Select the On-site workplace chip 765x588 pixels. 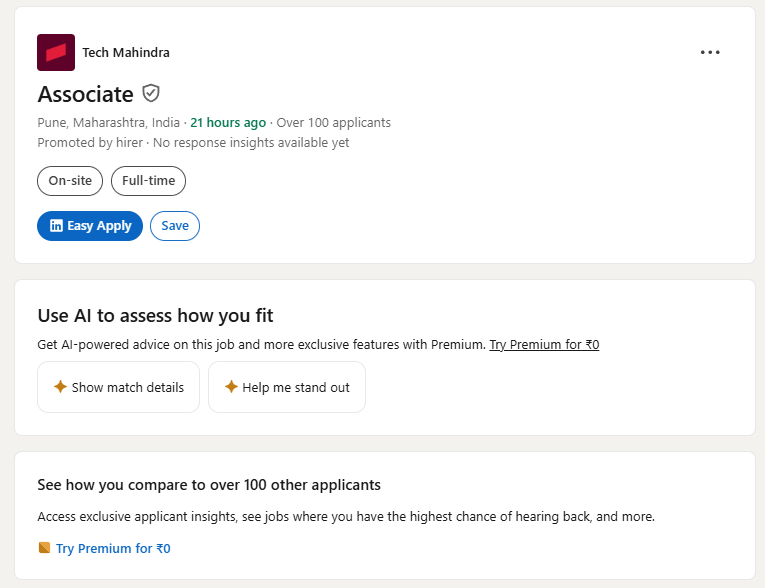(x=70, y=181)
